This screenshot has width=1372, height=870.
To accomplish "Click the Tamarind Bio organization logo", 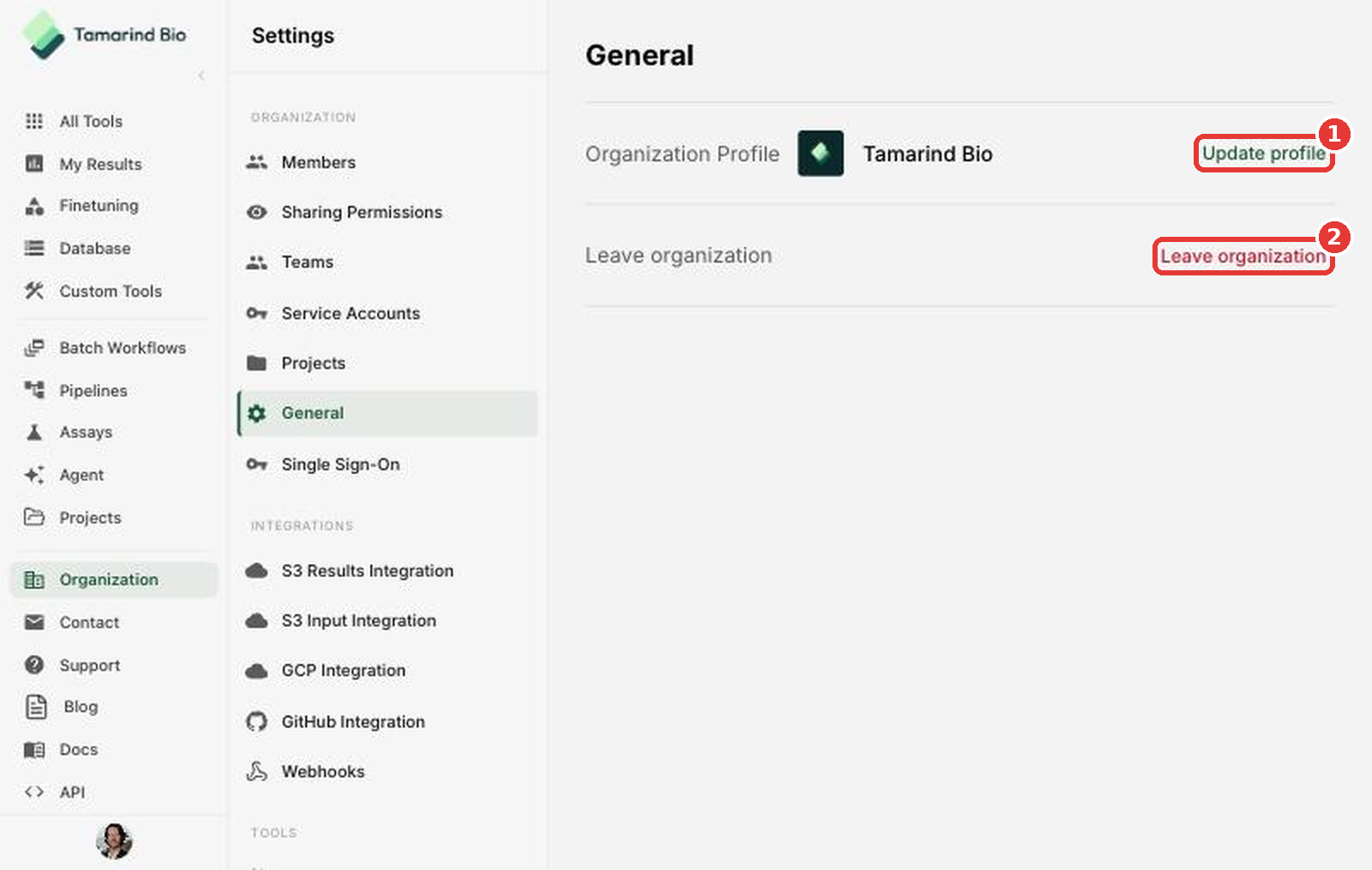I will point(821,154).
